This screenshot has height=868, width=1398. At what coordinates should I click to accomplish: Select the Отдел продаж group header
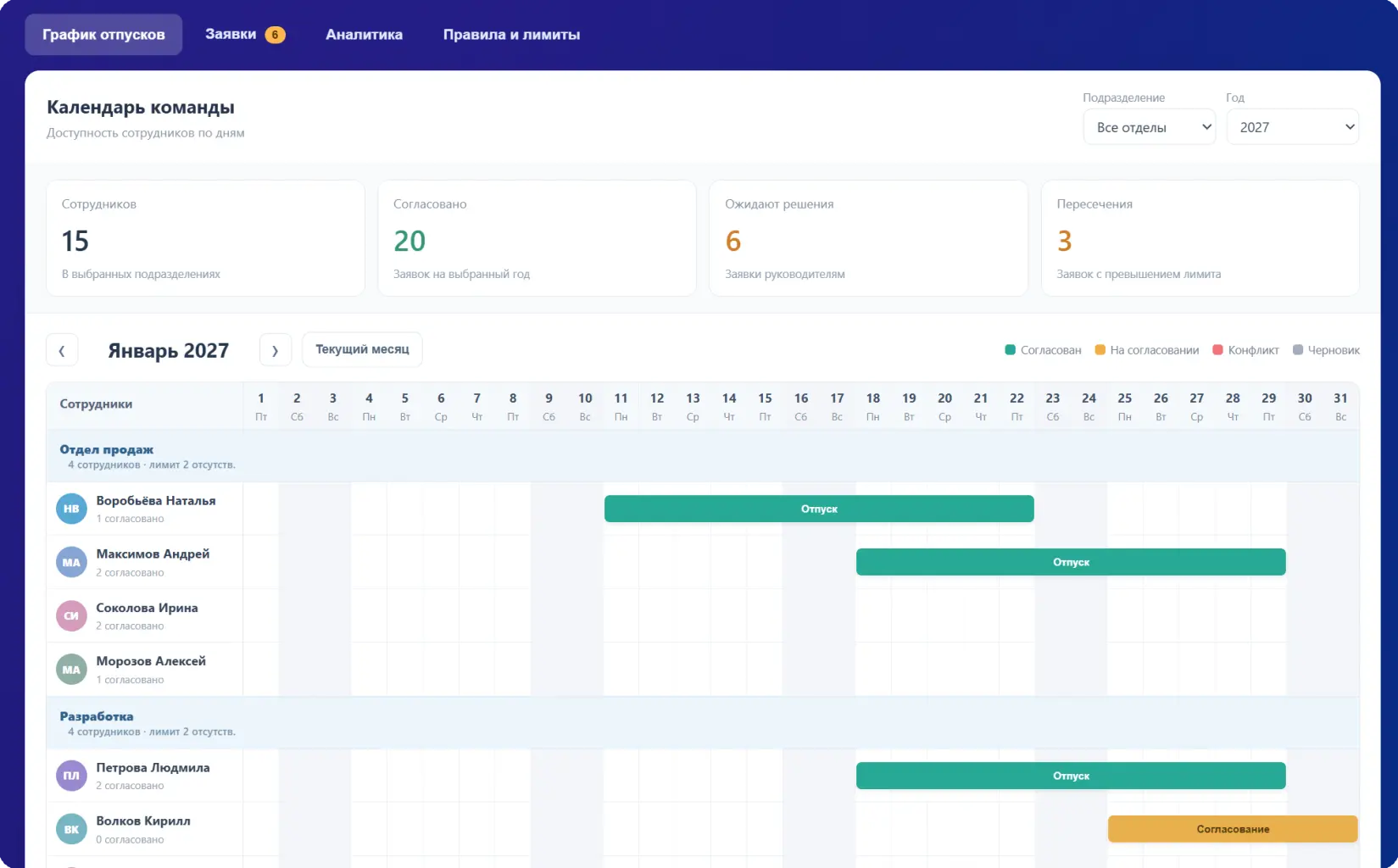[703, 456]
